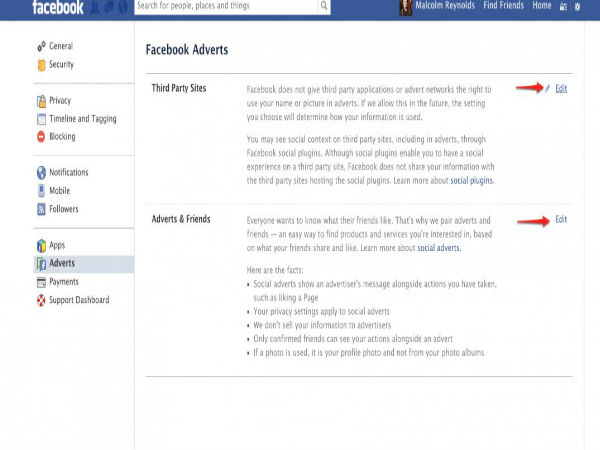Screen dimensions: 600x450
Task: Open General settings section
Action: pyautogui.click(x=60, y=46)
